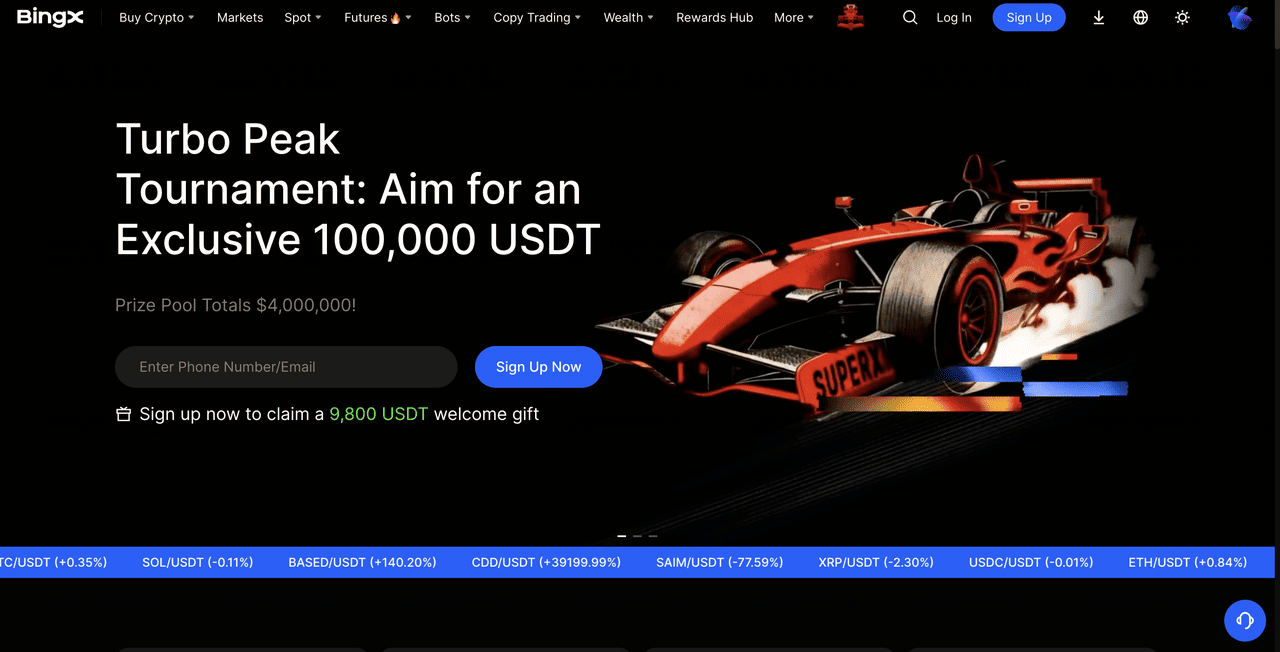Viewport: 1280px width, 652px height.
Task: Click the globe language icon
Action: [x=1140, y=17]
